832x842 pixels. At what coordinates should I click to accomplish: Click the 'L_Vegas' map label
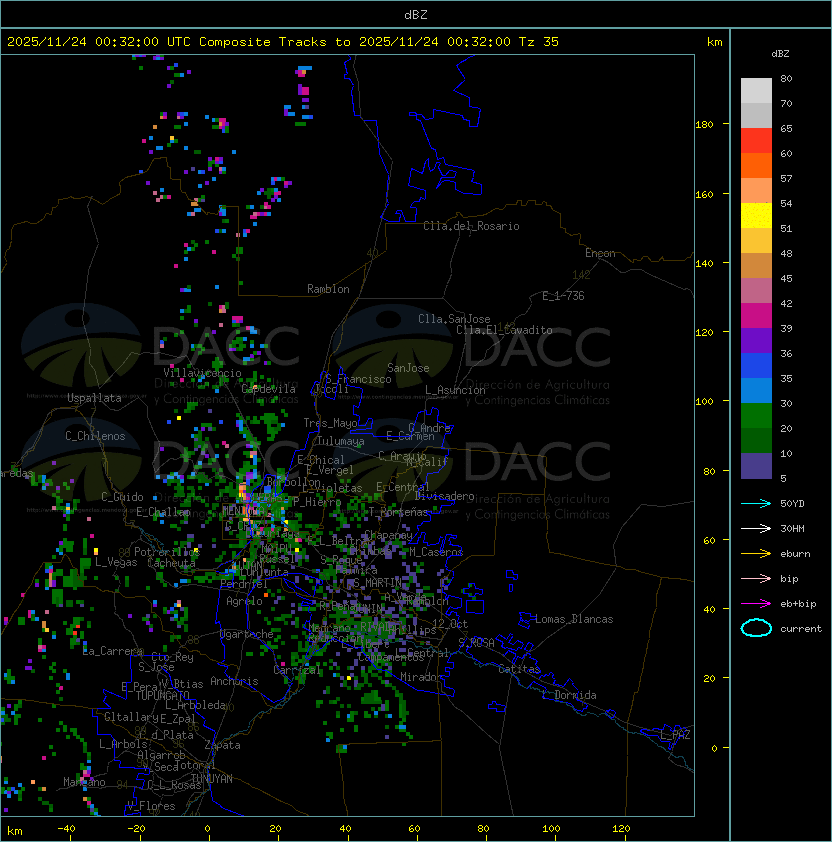click(x=116, y=562)
